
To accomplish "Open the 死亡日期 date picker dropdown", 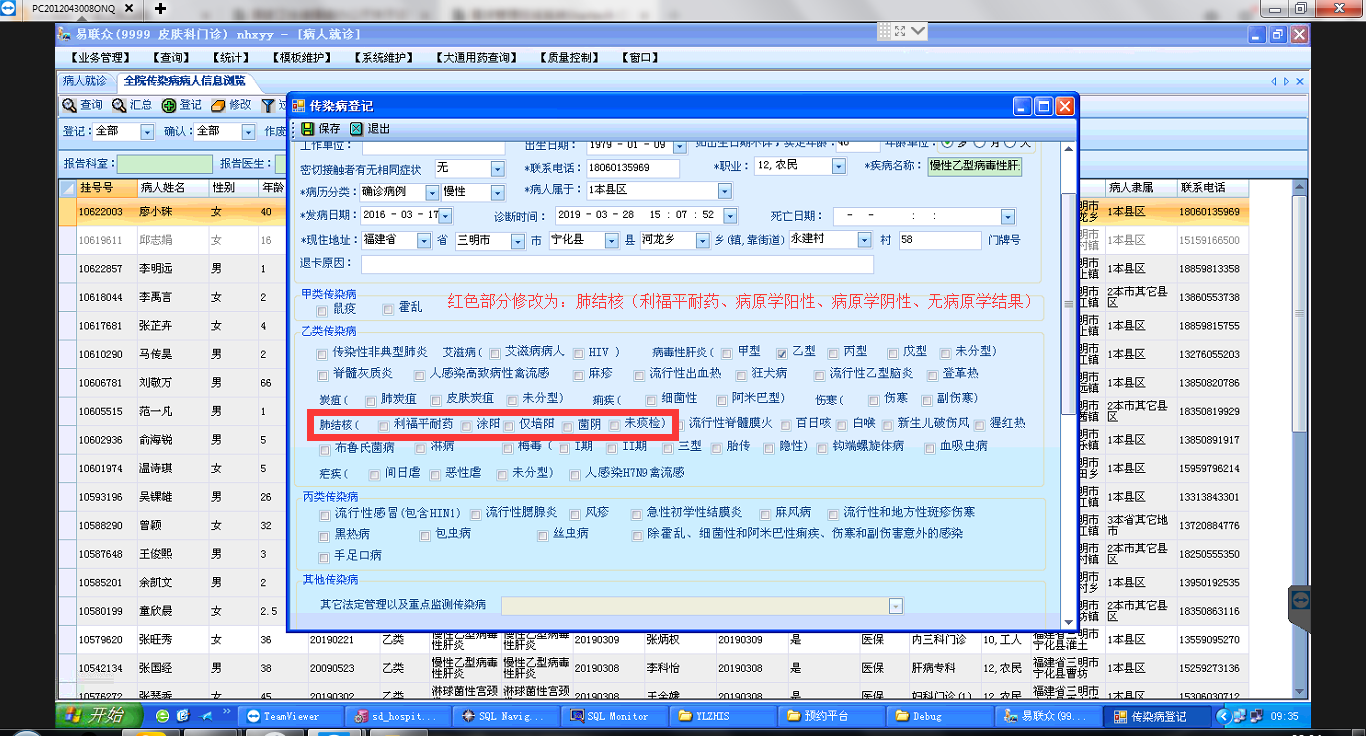I will [1008, 217].
